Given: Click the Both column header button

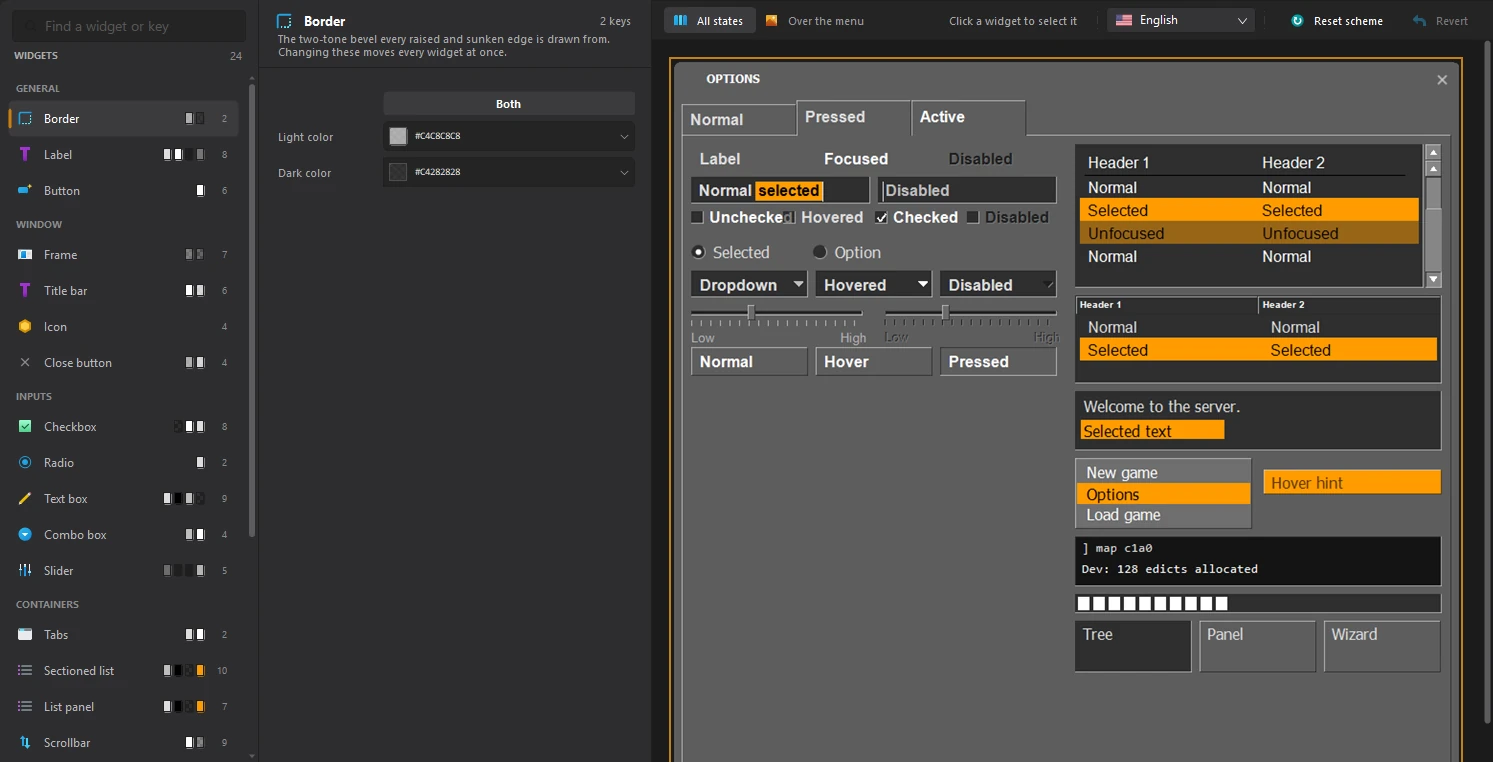Looking at the screenshot, I should [x=509, y=103].
